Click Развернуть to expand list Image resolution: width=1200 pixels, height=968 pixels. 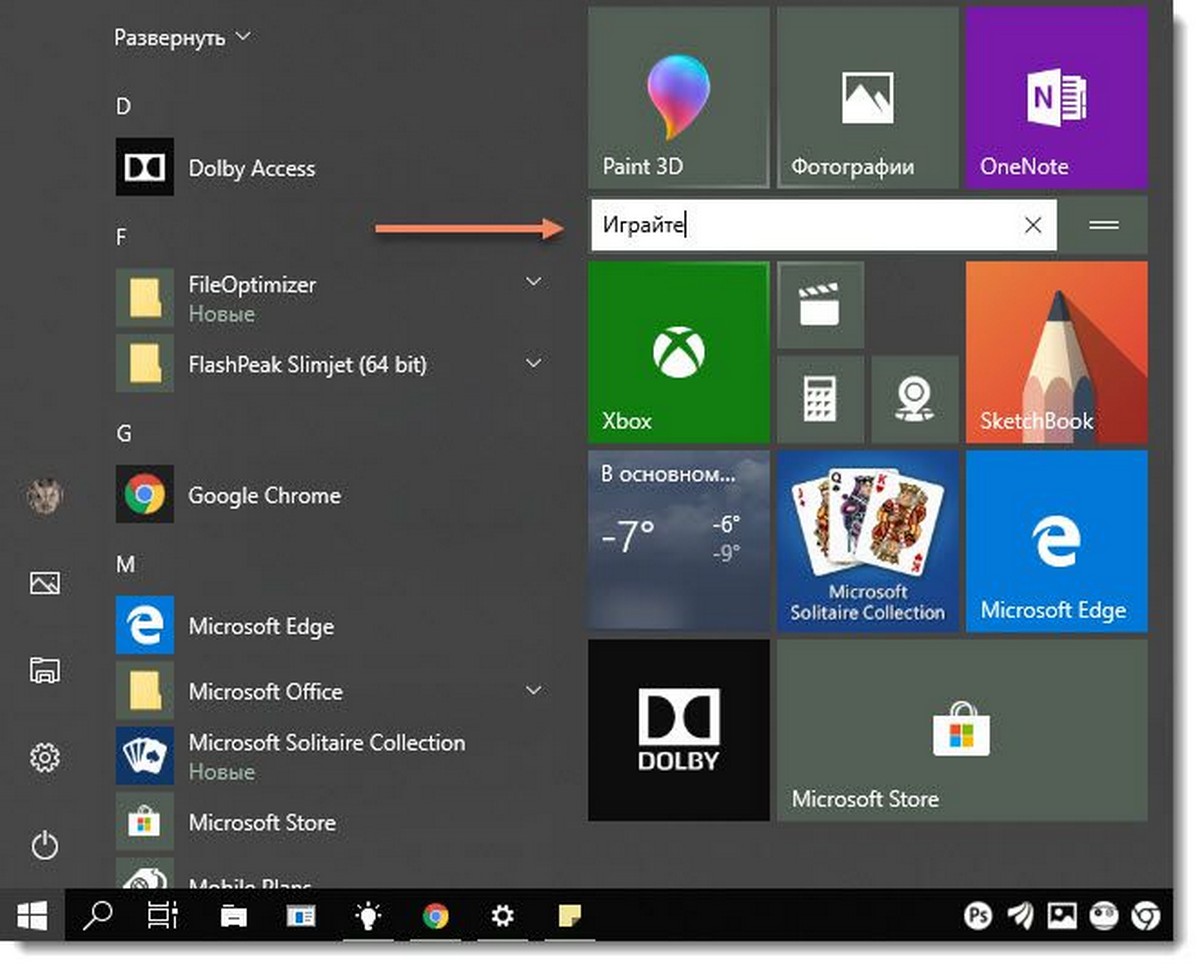(183, 38)
